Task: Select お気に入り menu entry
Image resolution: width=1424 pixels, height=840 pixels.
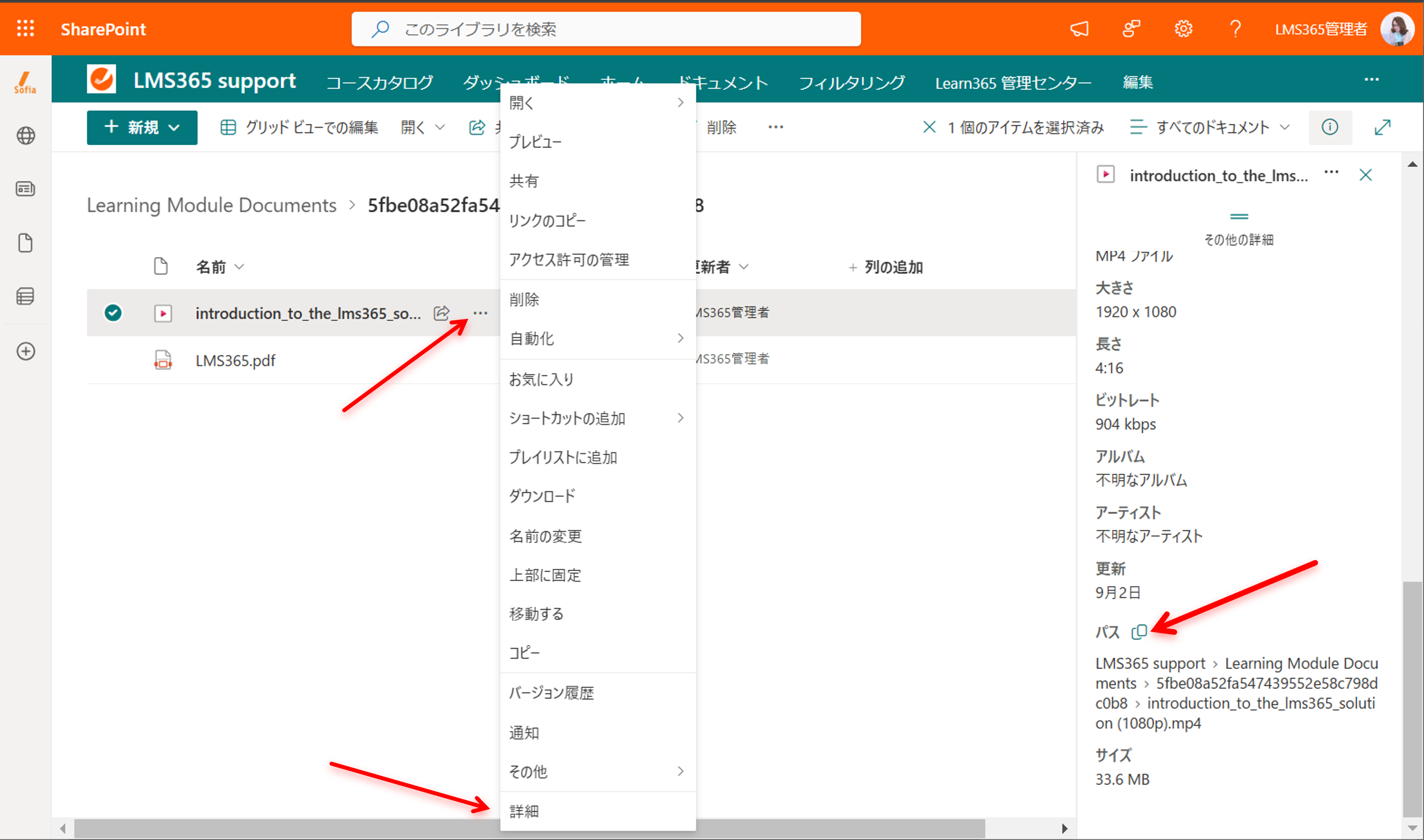Action: tap(598, 379)
